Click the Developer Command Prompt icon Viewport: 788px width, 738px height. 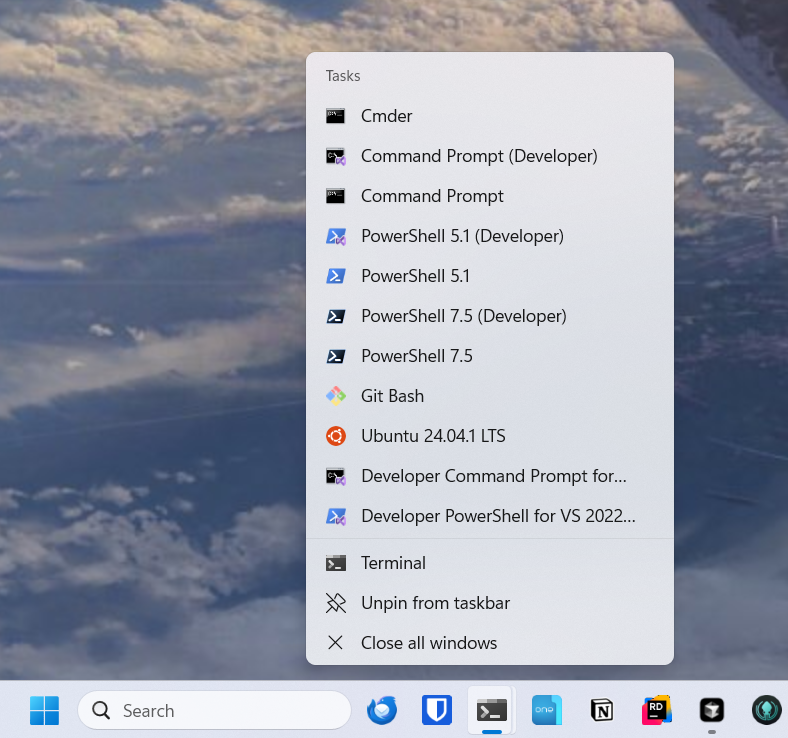coord(336,476)
